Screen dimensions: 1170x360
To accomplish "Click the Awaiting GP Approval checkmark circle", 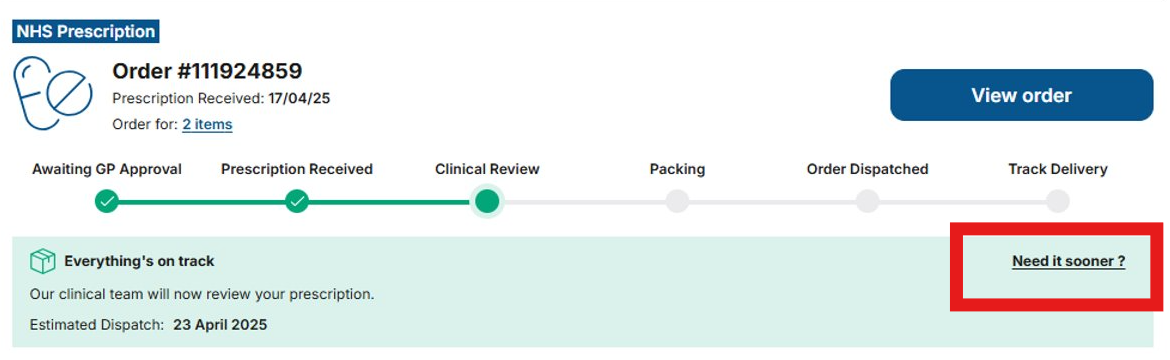I will (x=107, y=201).
